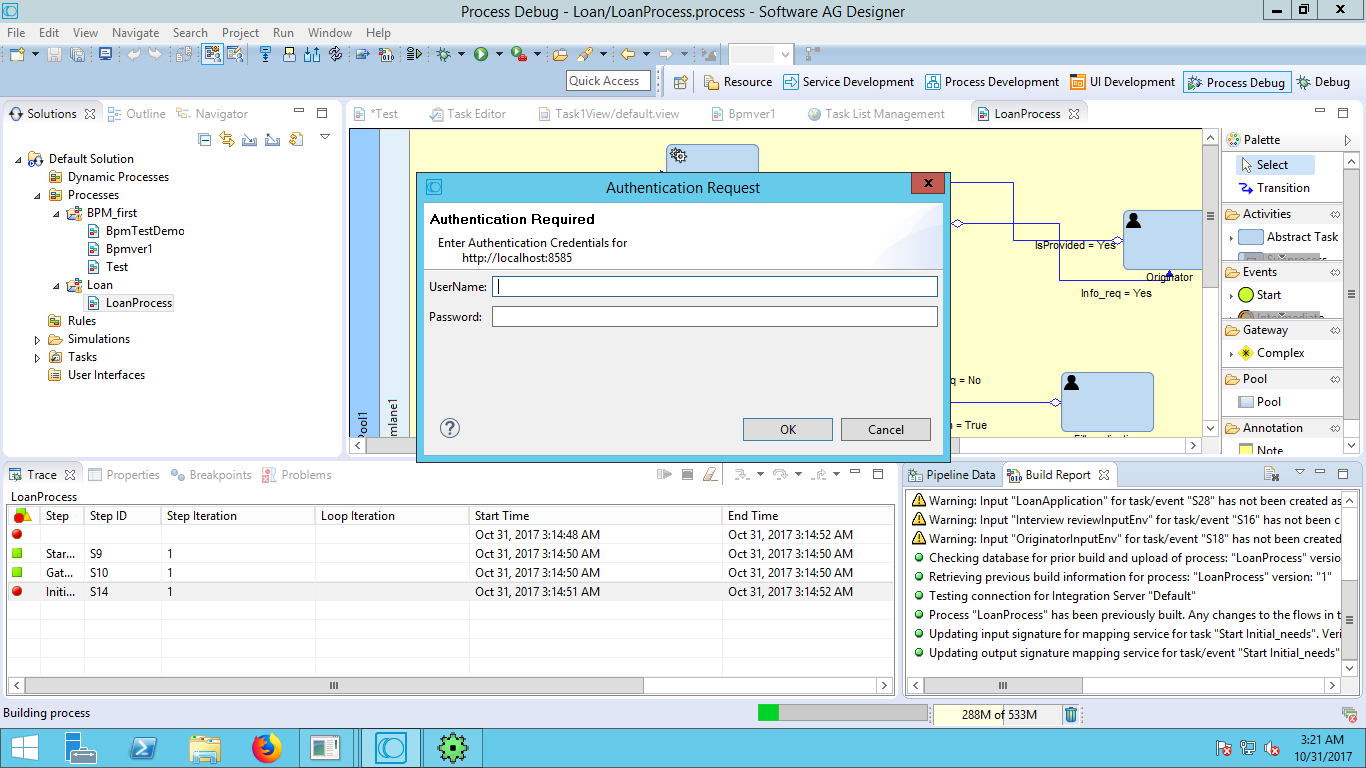This screenshot has width=1366, height=768.
Task: Click the green gear taskbar icon
Action: tap(453, 747)
